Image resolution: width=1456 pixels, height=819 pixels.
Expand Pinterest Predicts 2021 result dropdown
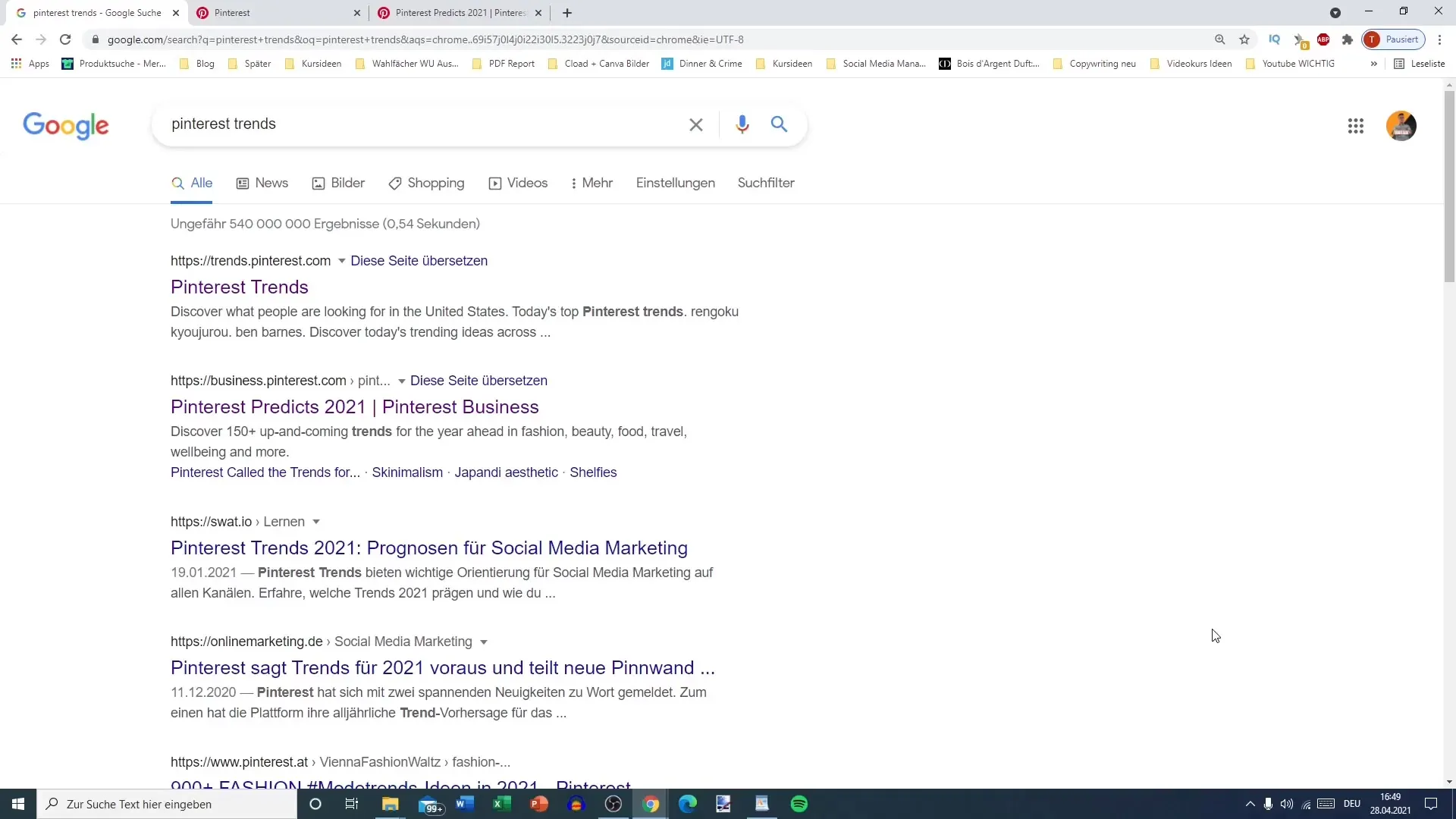401,380
